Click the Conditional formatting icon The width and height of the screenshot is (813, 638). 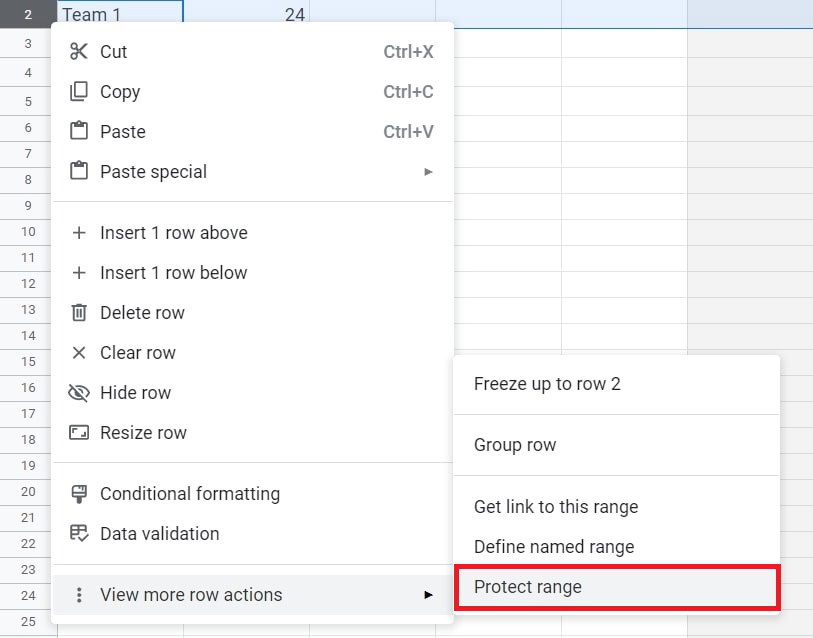point(79,493)
